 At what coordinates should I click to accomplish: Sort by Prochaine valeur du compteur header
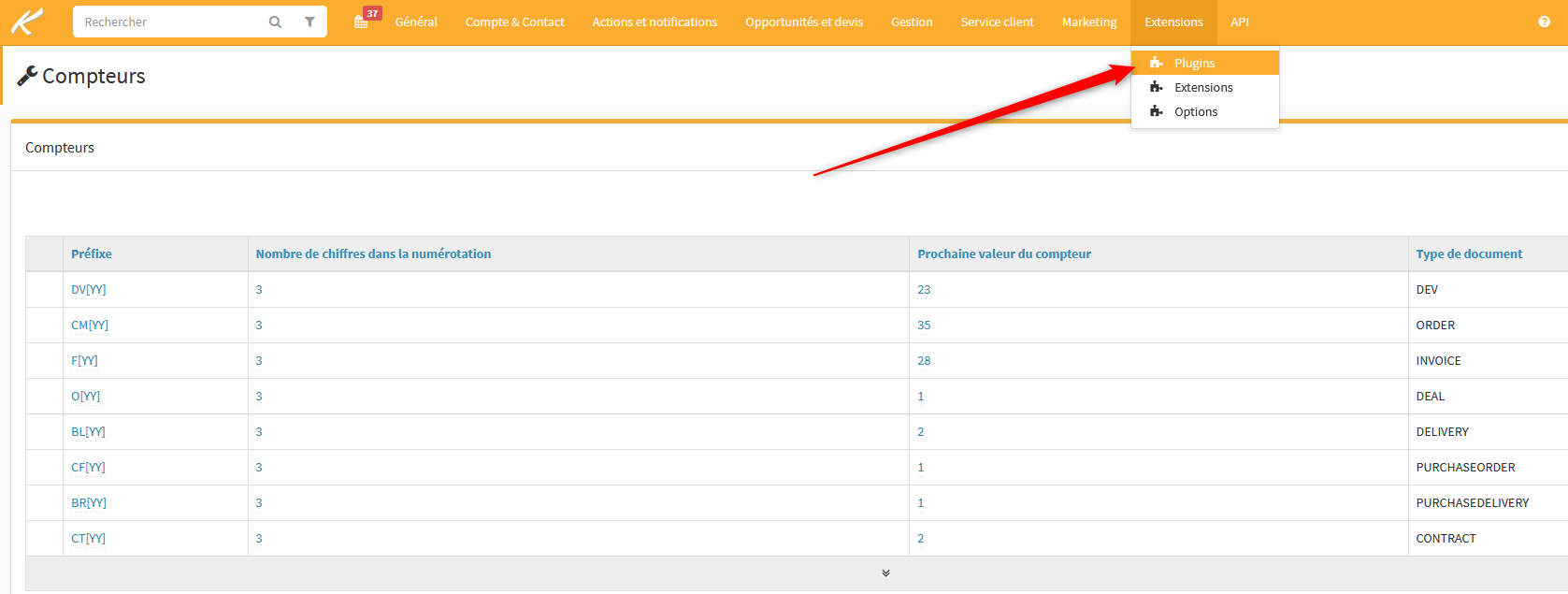[1004, 254]
